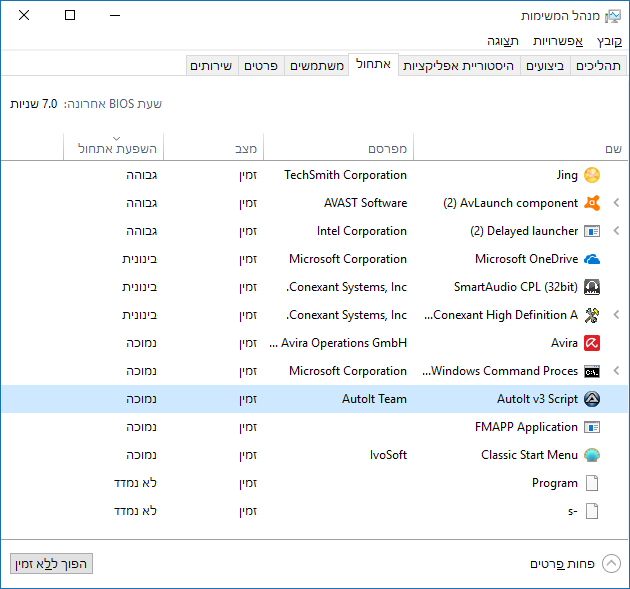The height and width of the screenshot is (589, 630).
Task: Click the Classic Start Menu shell icon
Action: 592,455
